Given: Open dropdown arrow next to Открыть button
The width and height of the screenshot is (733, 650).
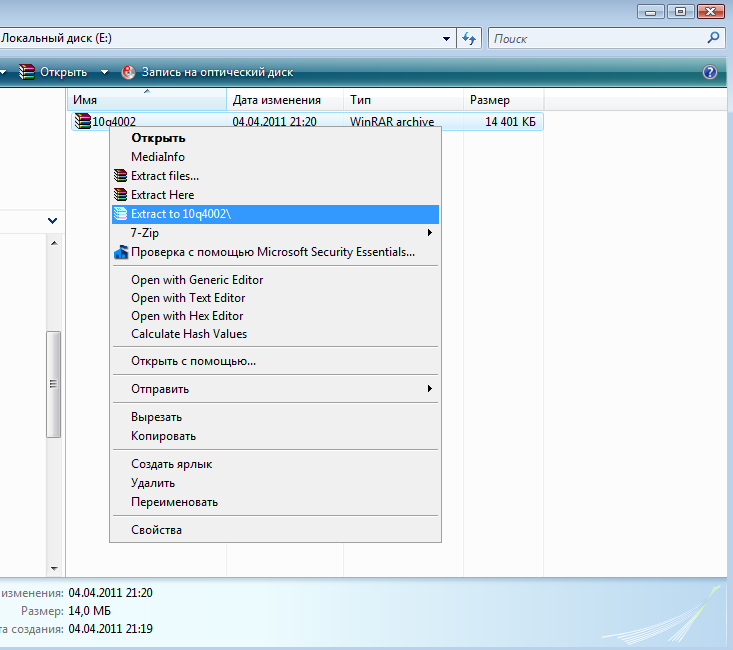Looking at the screenshot, I should point(104,72).
